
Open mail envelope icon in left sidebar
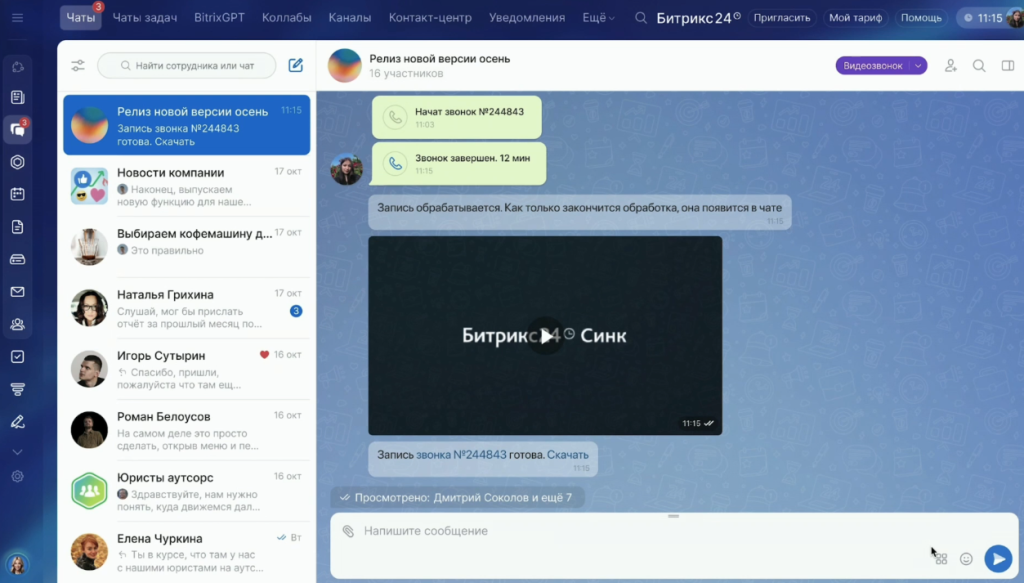(x=17, y=292)
